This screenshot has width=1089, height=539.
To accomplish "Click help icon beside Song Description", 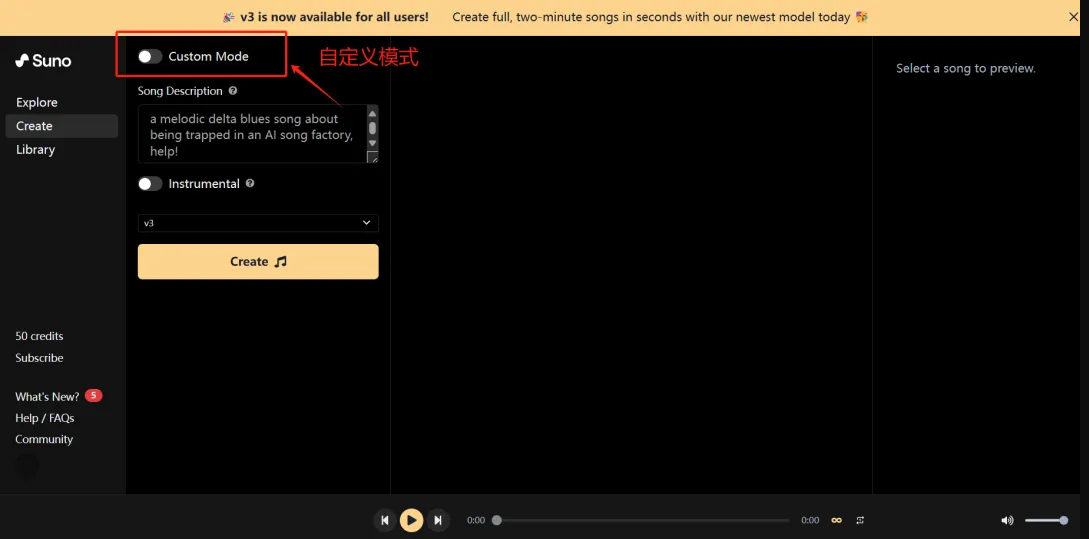I will click(x=233, y=91).
